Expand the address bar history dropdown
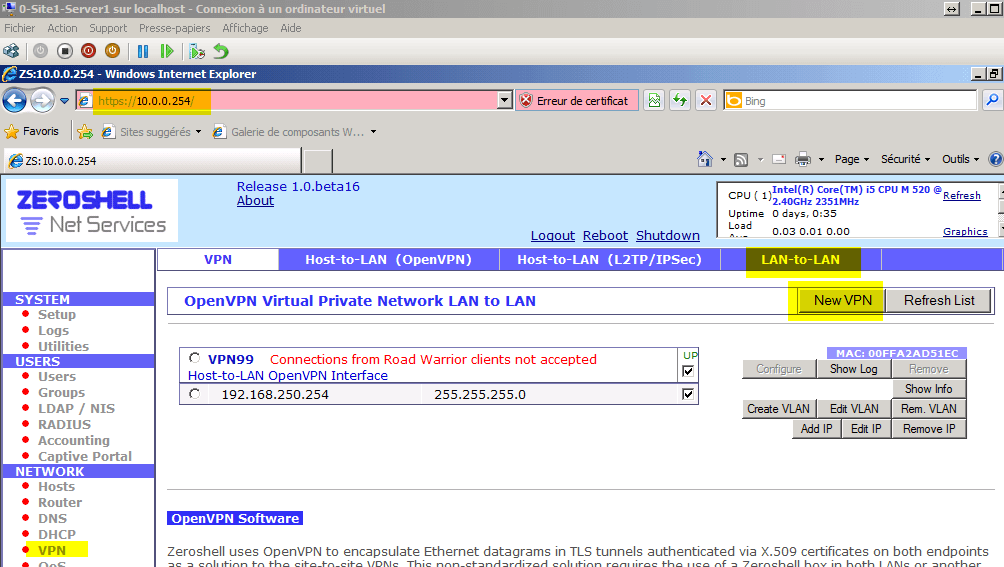This screenshot has height=567, width=1004. (x=505, y=100)
